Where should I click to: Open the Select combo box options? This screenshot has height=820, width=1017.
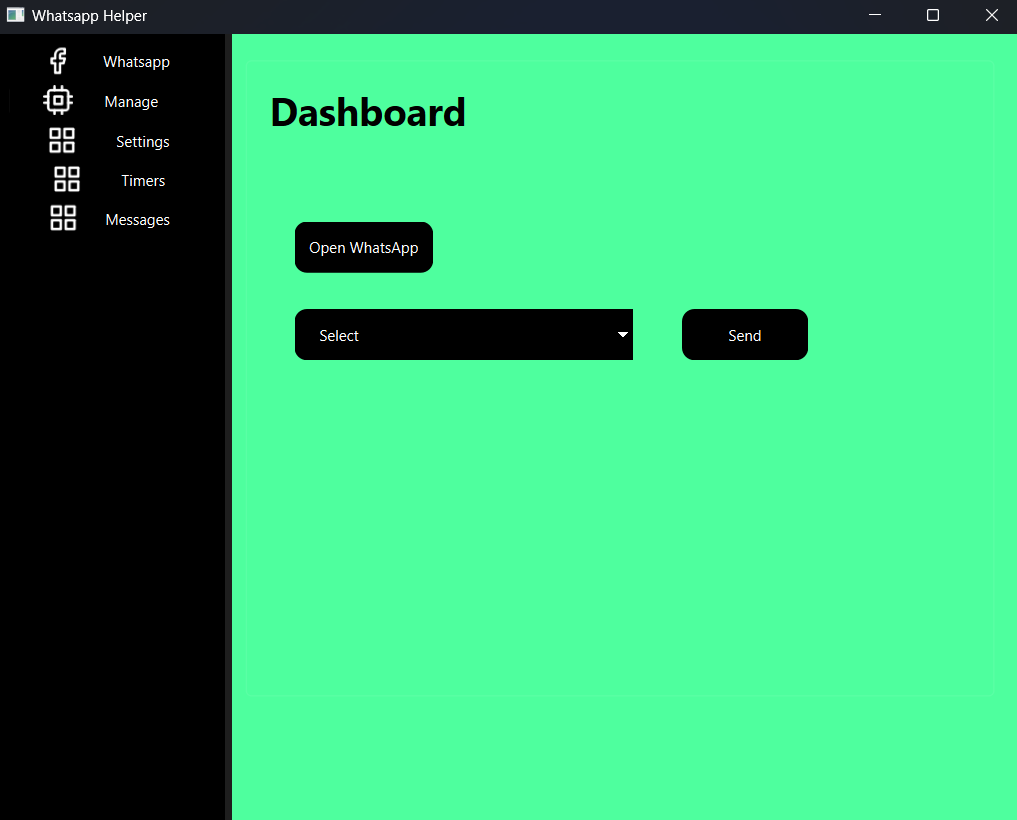click(x=463, y=334)
